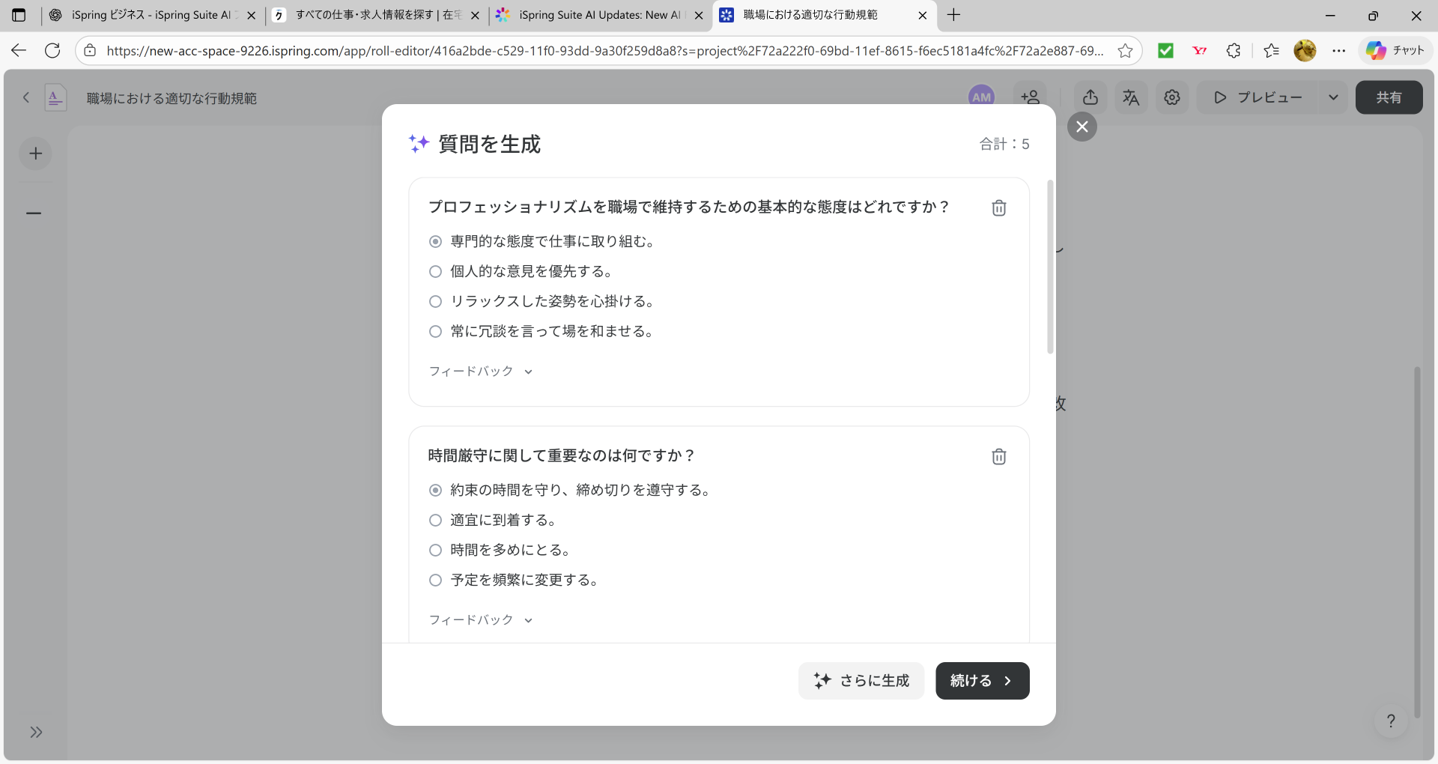The width and height of the screenshot is (1438, 764).
Task: Open the course settings gear icon
Action: [1171, 97]
